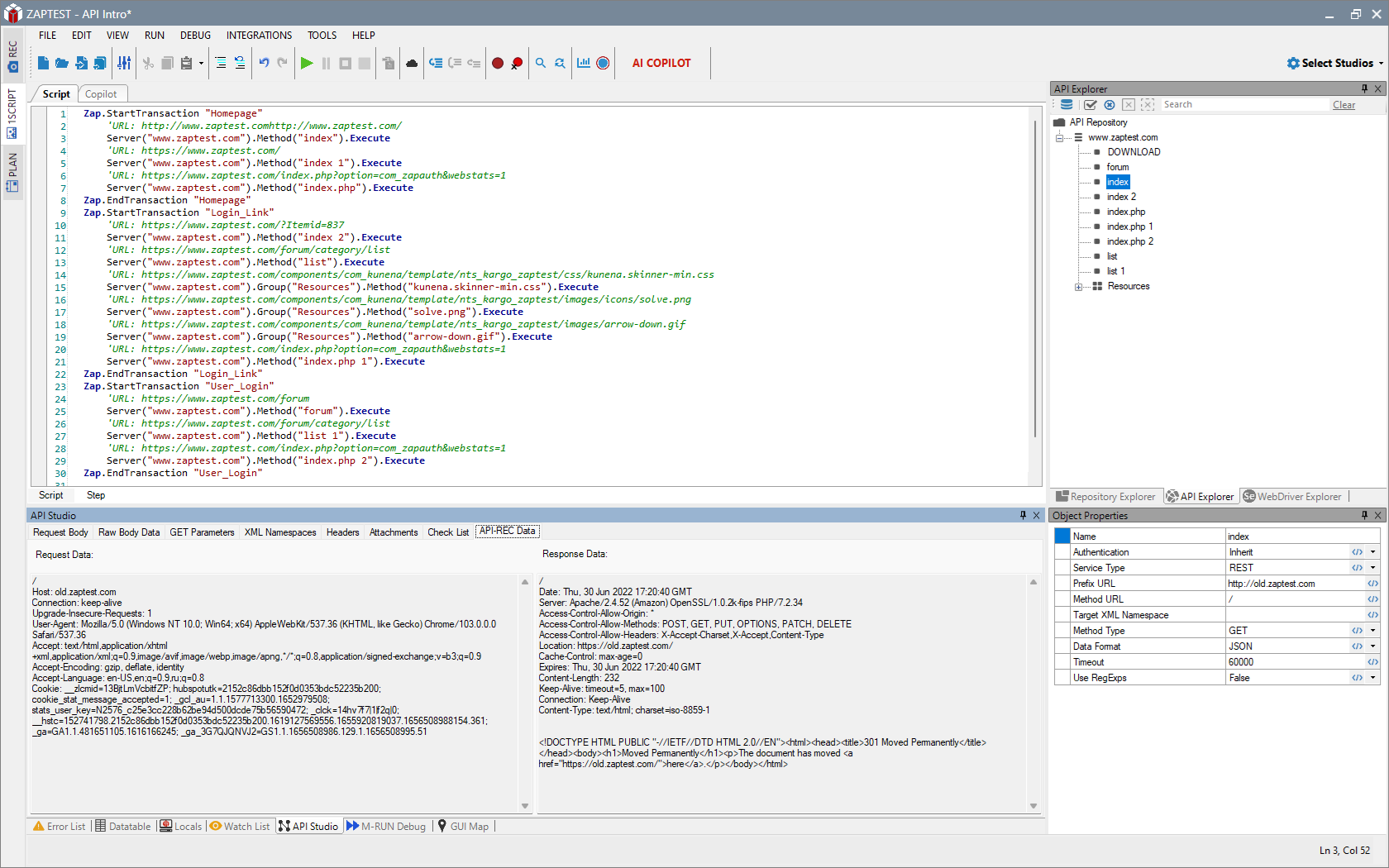1389x868 pixels.
Task: Open the INTEGRATIONS menu
Action: [259, 36]
